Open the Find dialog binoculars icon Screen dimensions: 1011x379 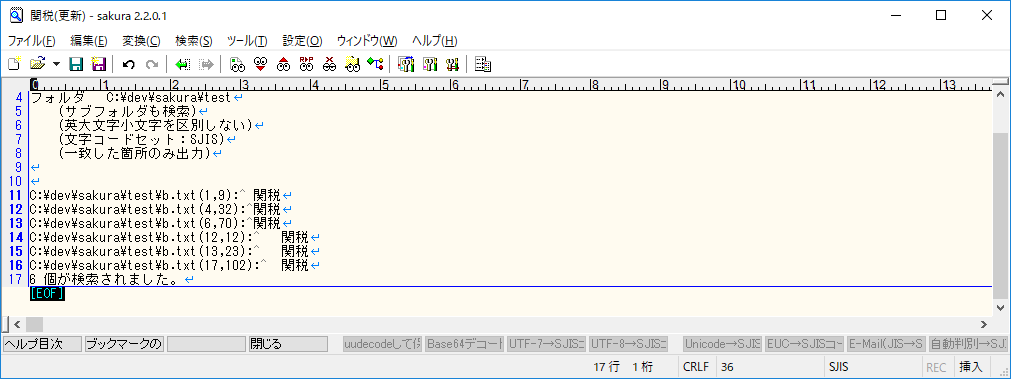click(x=238, y=64)
